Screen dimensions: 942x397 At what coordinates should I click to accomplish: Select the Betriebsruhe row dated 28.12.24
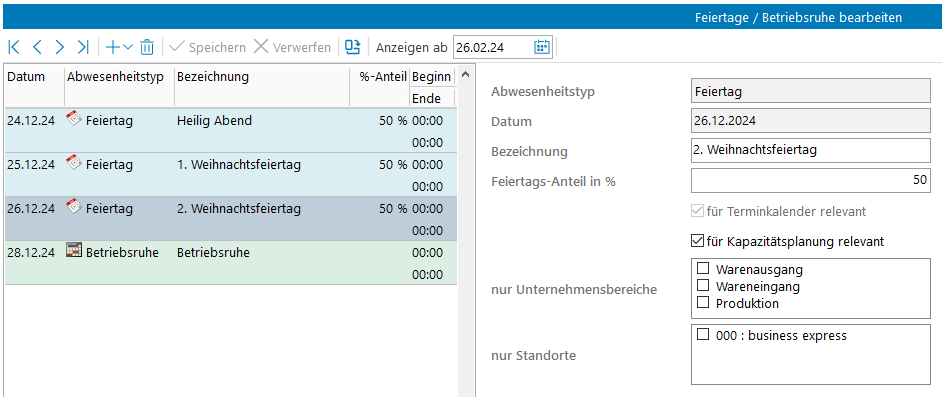231,263
